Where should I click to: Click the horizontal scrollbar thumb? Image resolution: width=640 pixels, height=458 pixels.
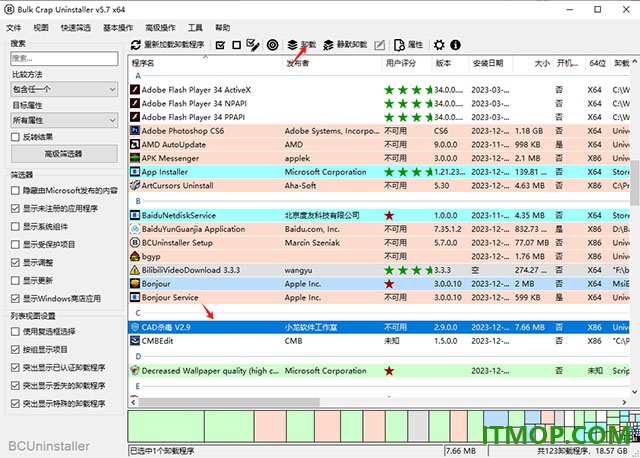pyautogui.click(x=229, y=402)
